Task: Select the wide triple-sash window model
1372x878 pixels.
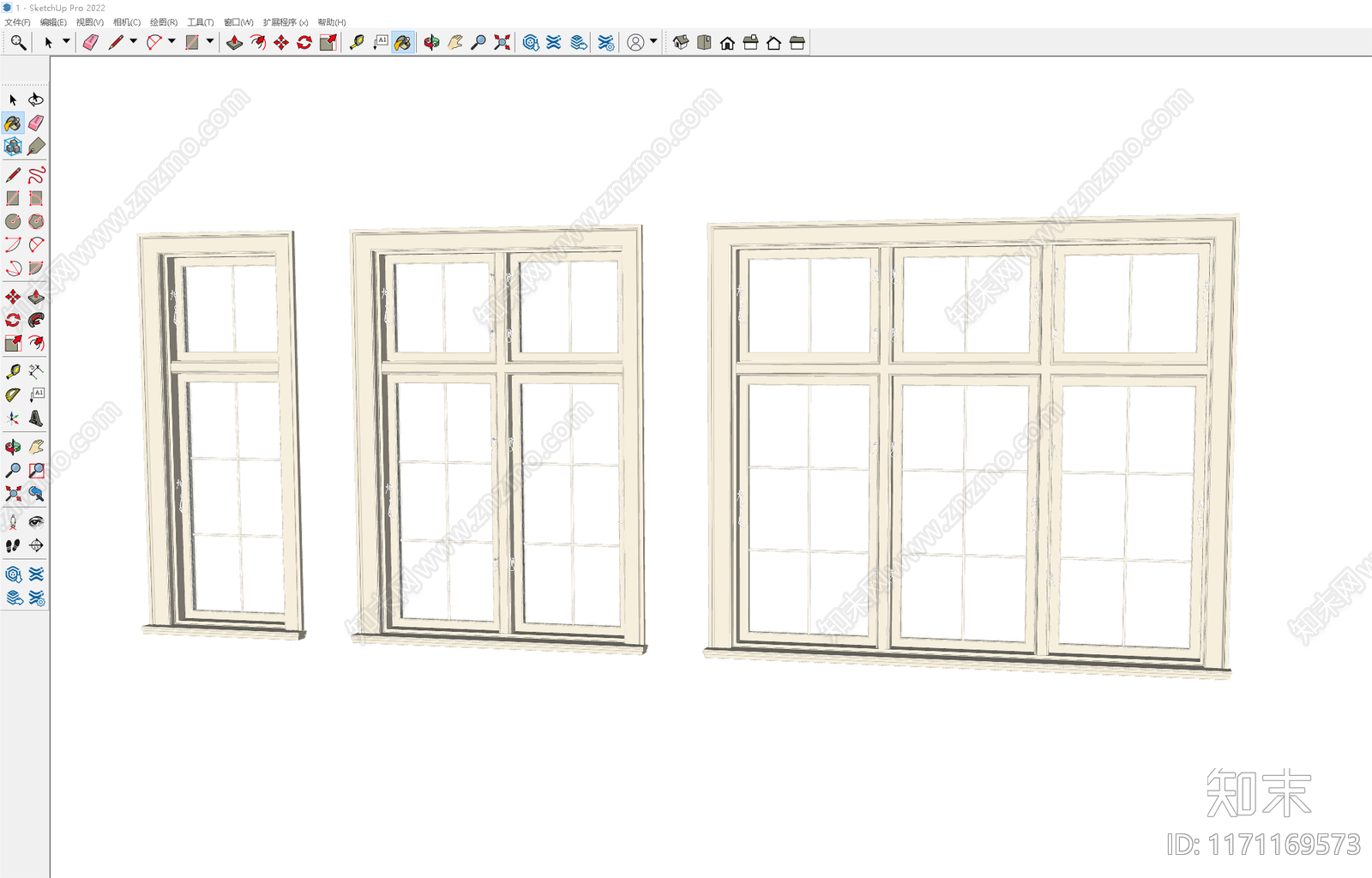Action: [x=971, y=447]
